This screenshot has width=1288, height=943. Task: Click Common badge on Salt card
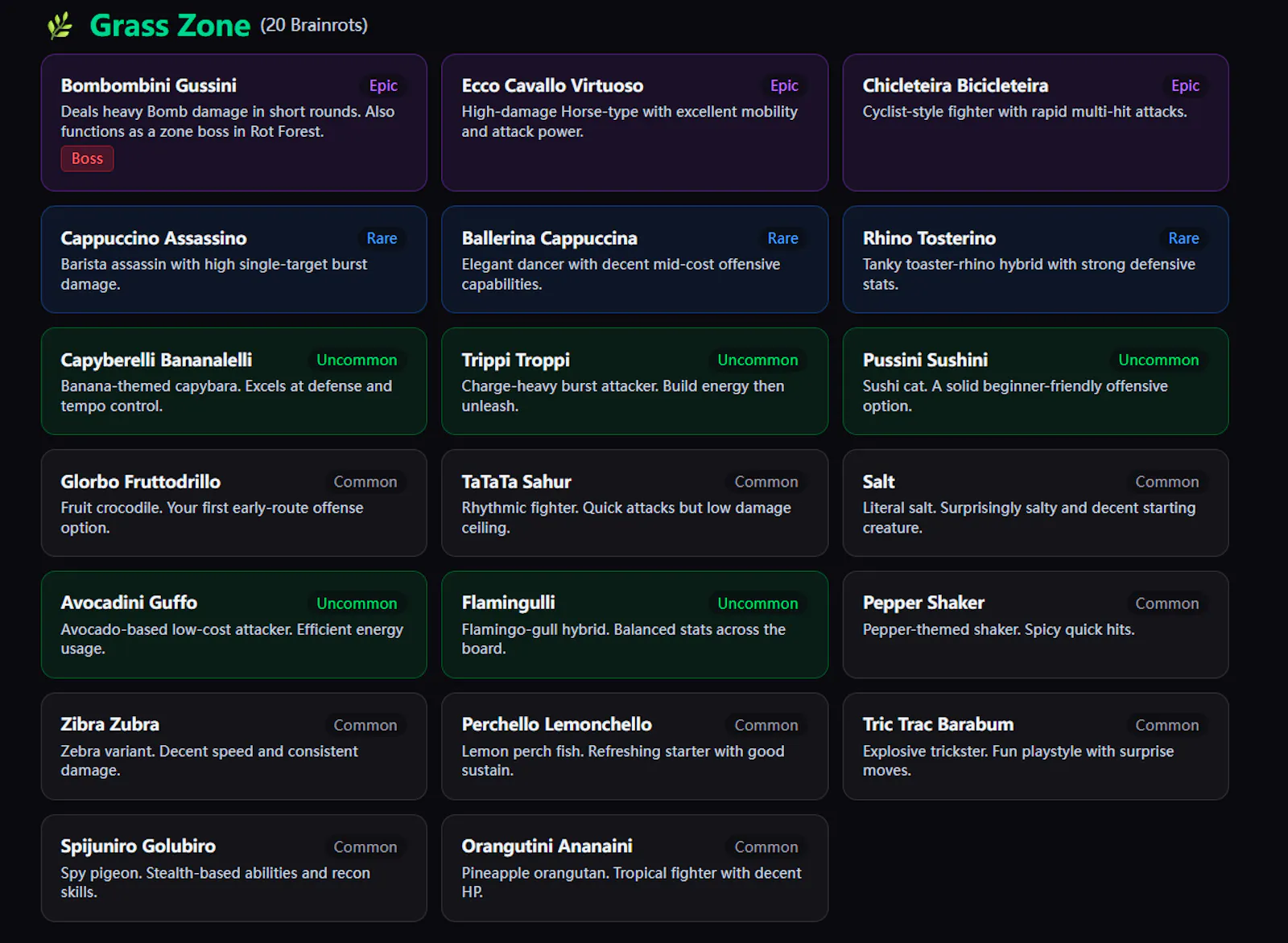[x=1167, y=482]
